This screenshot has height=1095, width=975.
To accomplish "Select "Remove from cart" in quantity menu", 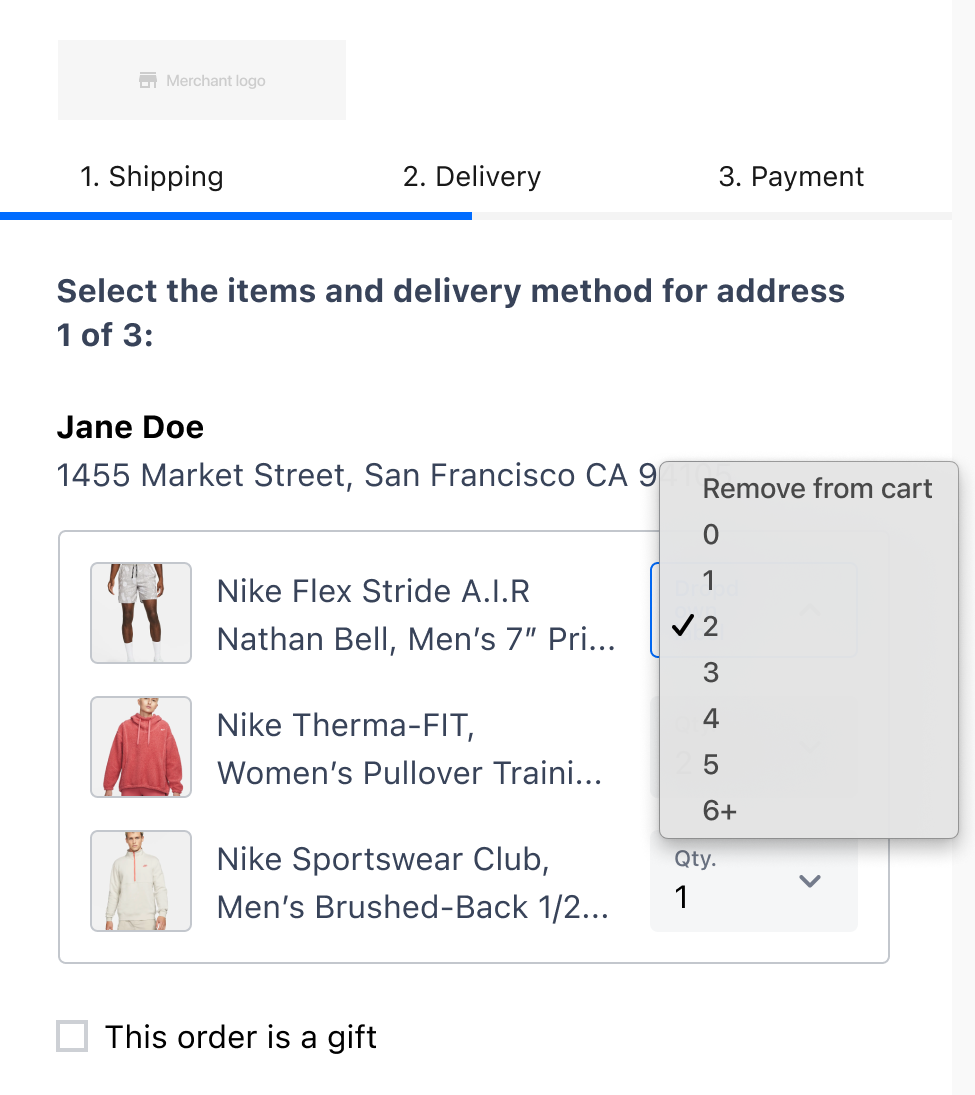I will 817,489.
